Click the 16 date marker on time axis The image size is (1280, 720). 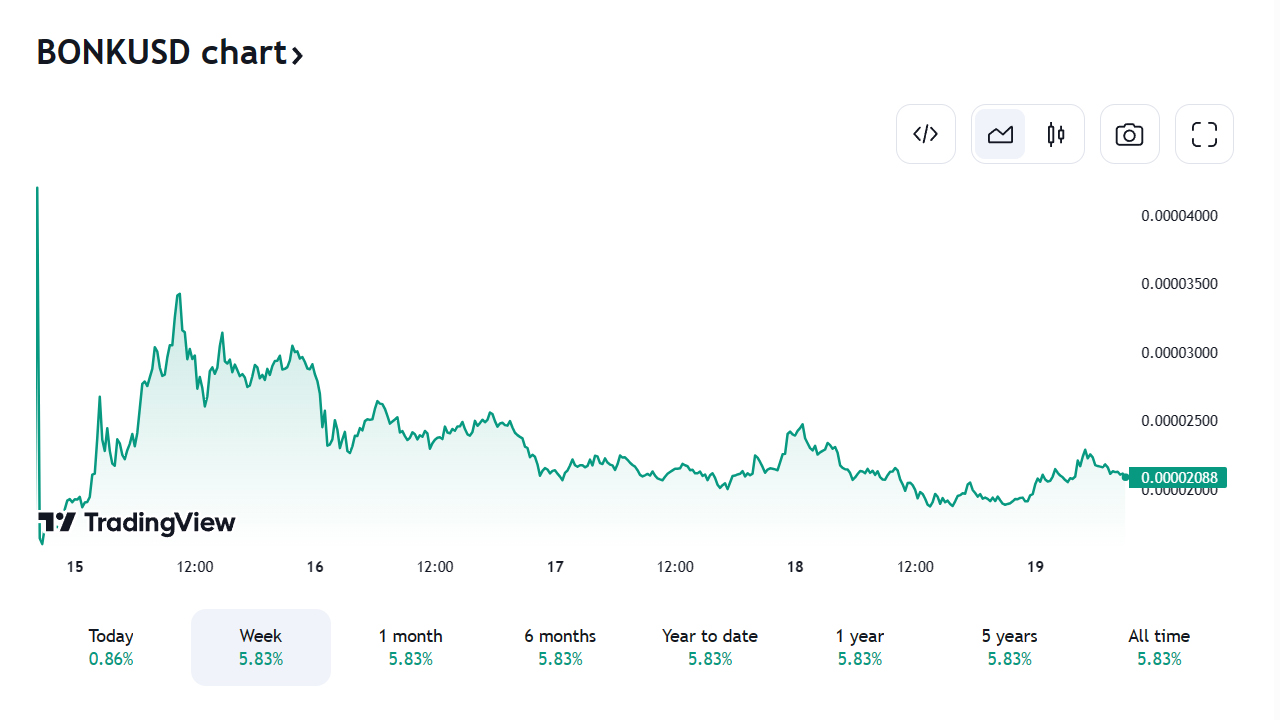tap(315, 567)
